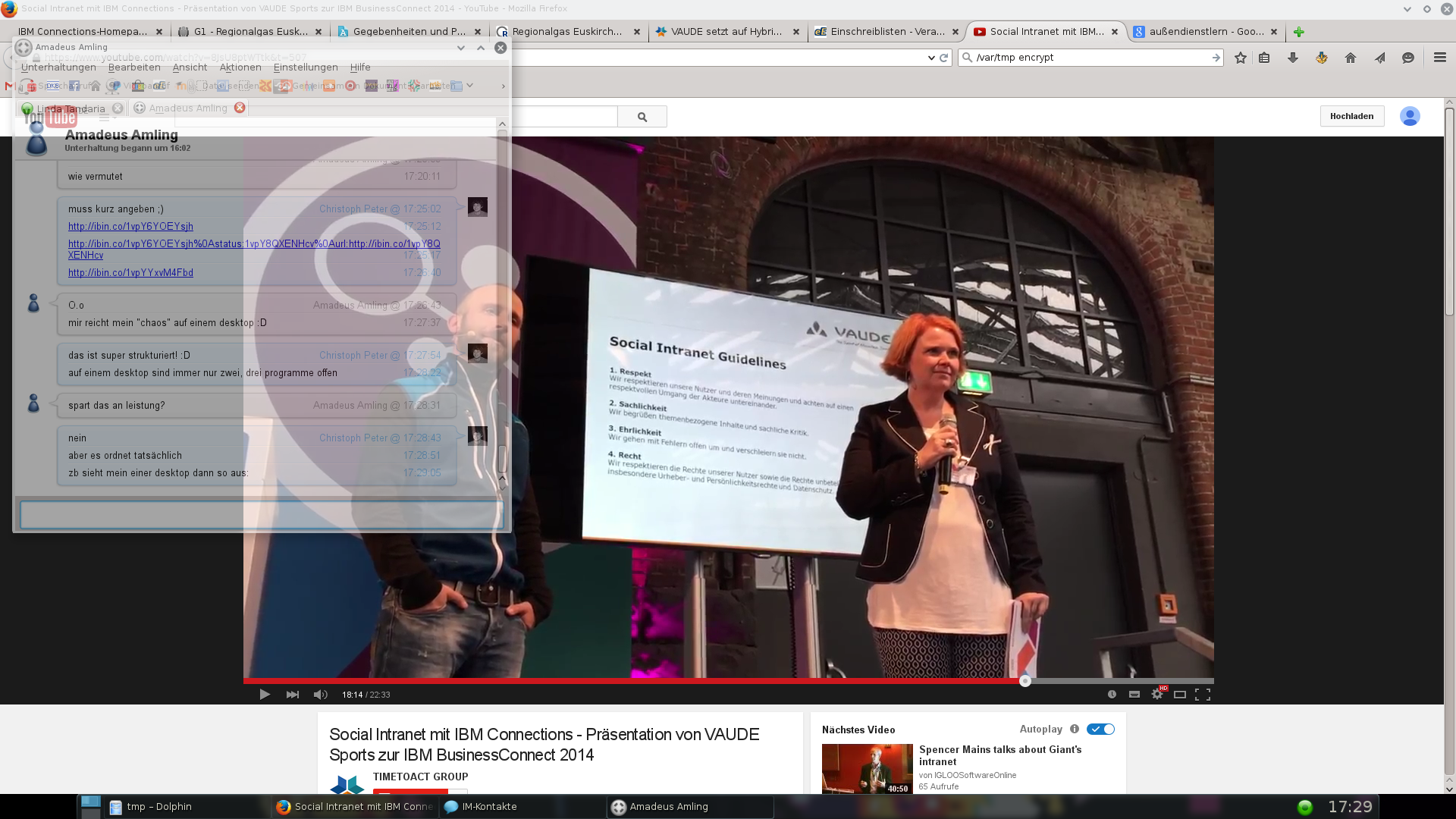
Task: Close the Social Intranet mit IBM tab
Action: tap(1115, 32)
